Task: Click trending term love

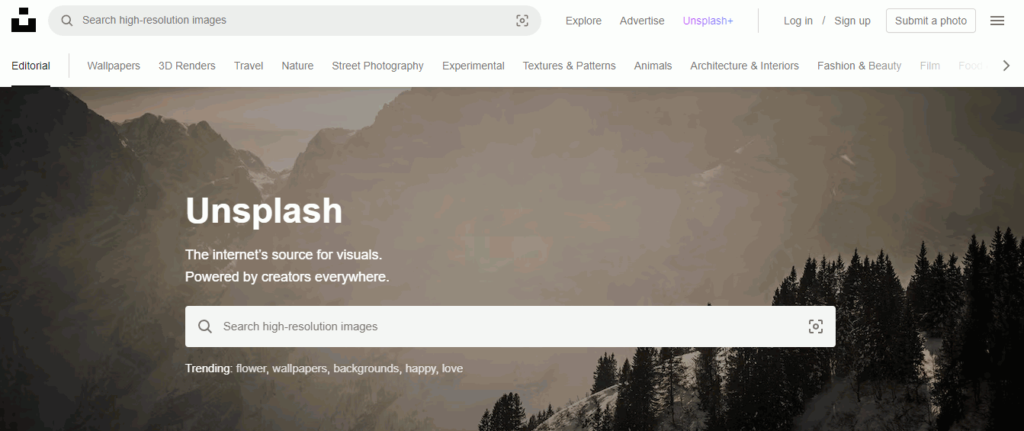Action: coord(453,368)
